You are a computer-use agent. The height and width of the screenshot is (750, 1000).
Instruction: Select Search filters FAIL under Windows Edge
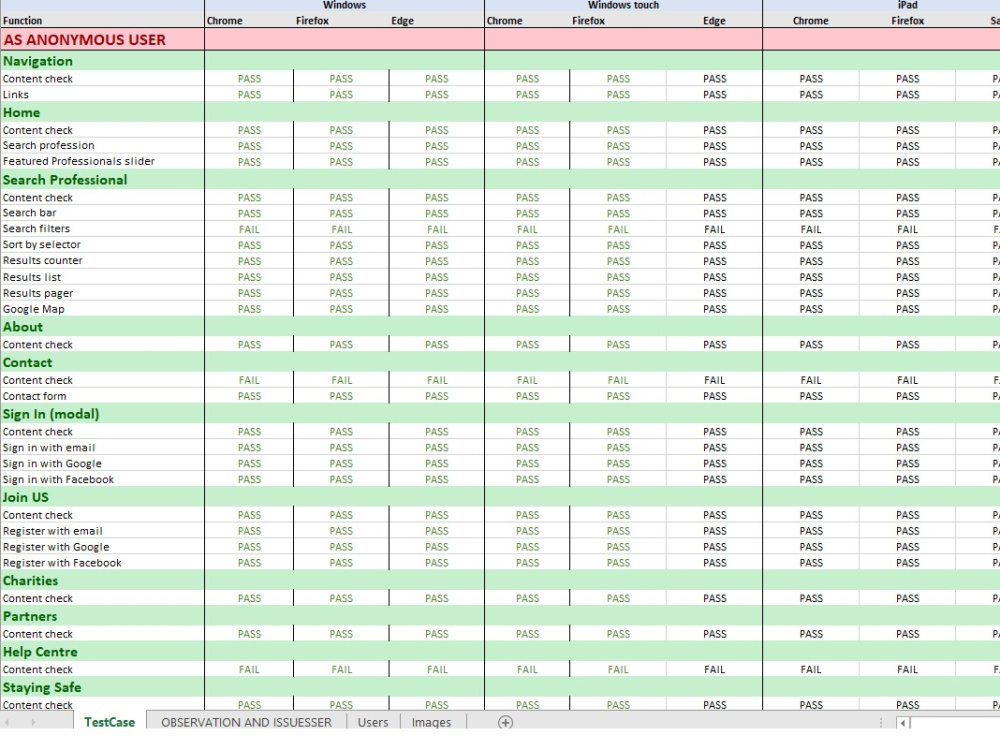coord(437,229)
